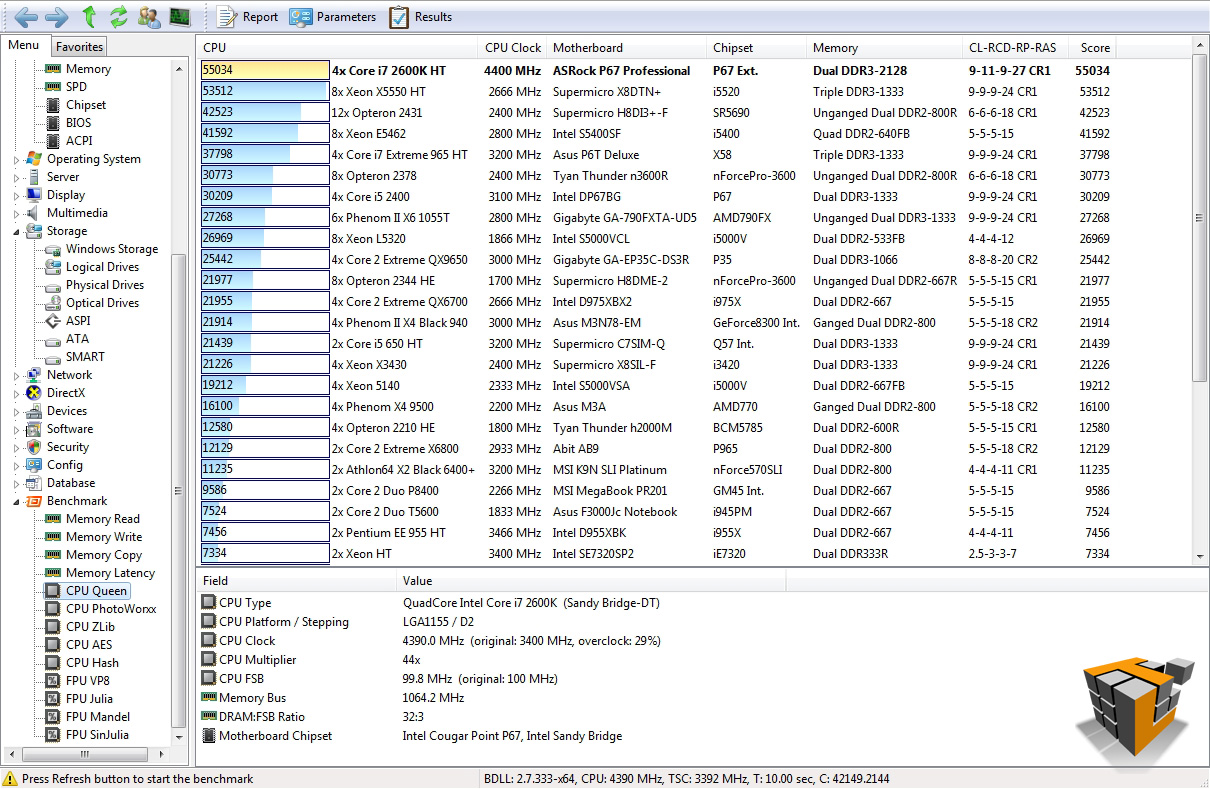Select the CPU PhotoWorxx benchmark icon
Viewport: 1210px width, 789px height.
53,609
